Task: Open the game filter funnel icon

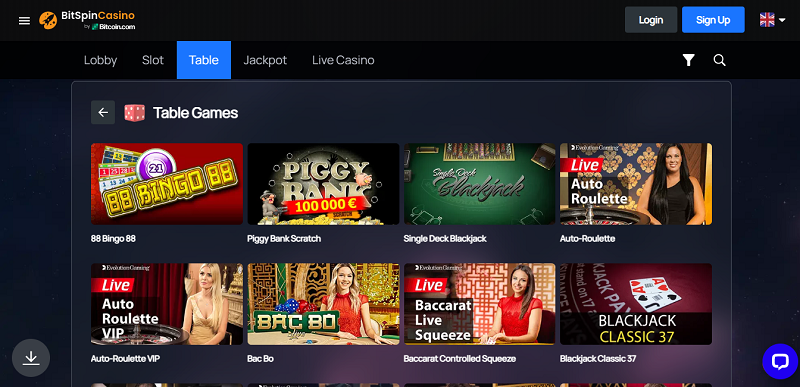Action: [x=689, y=60]
